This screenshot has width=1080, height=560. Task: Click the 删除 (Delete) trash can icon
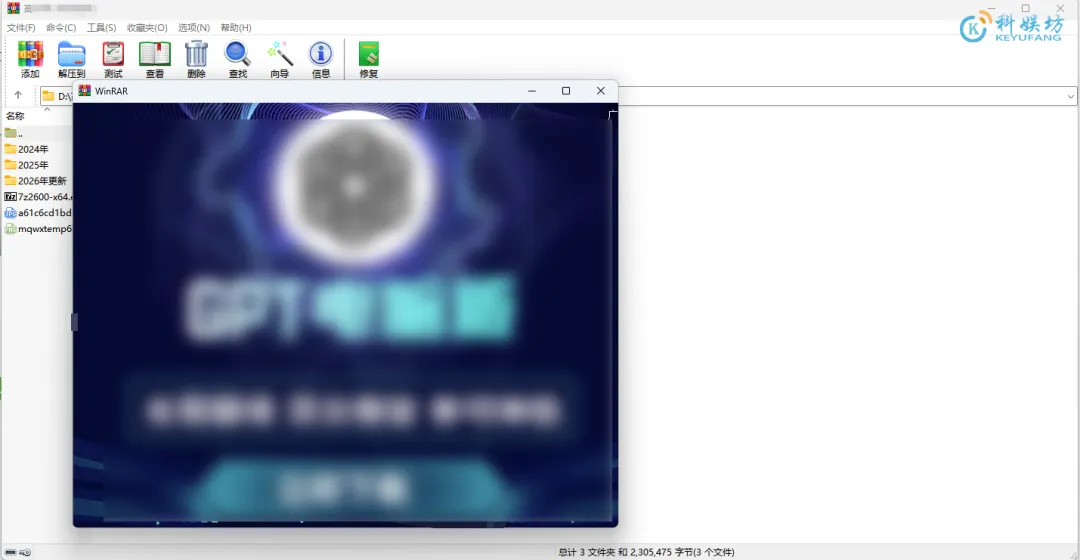[196, 59]
